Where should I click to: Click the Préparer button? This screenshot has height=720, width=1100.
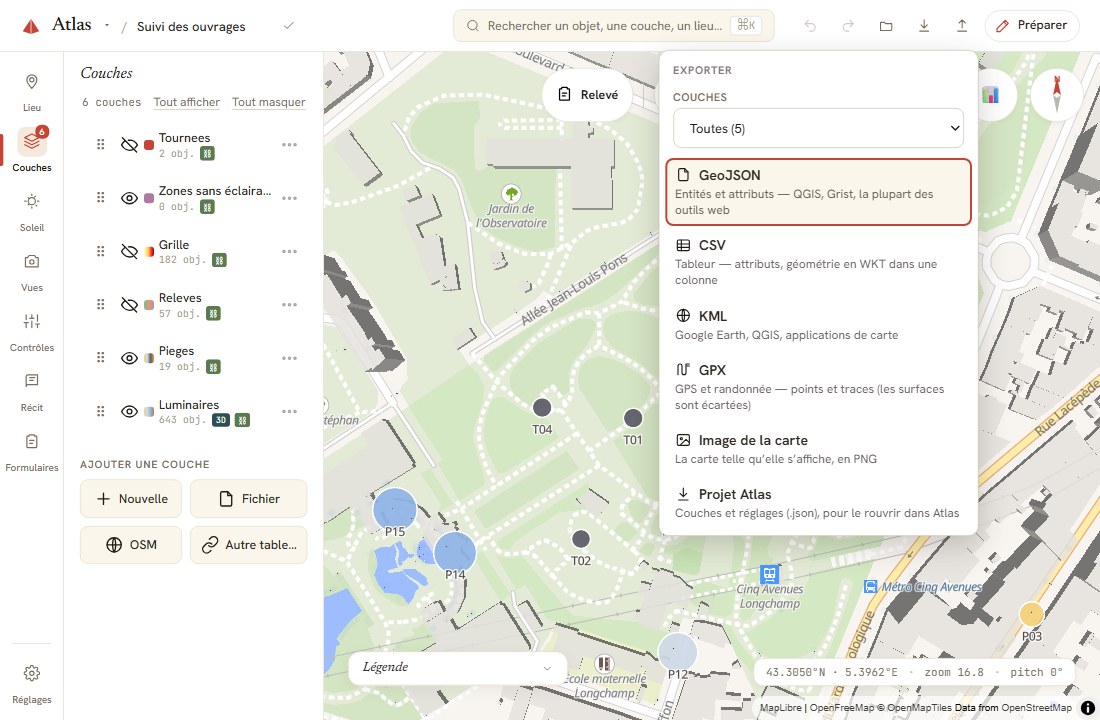(x=1032, y=25)
